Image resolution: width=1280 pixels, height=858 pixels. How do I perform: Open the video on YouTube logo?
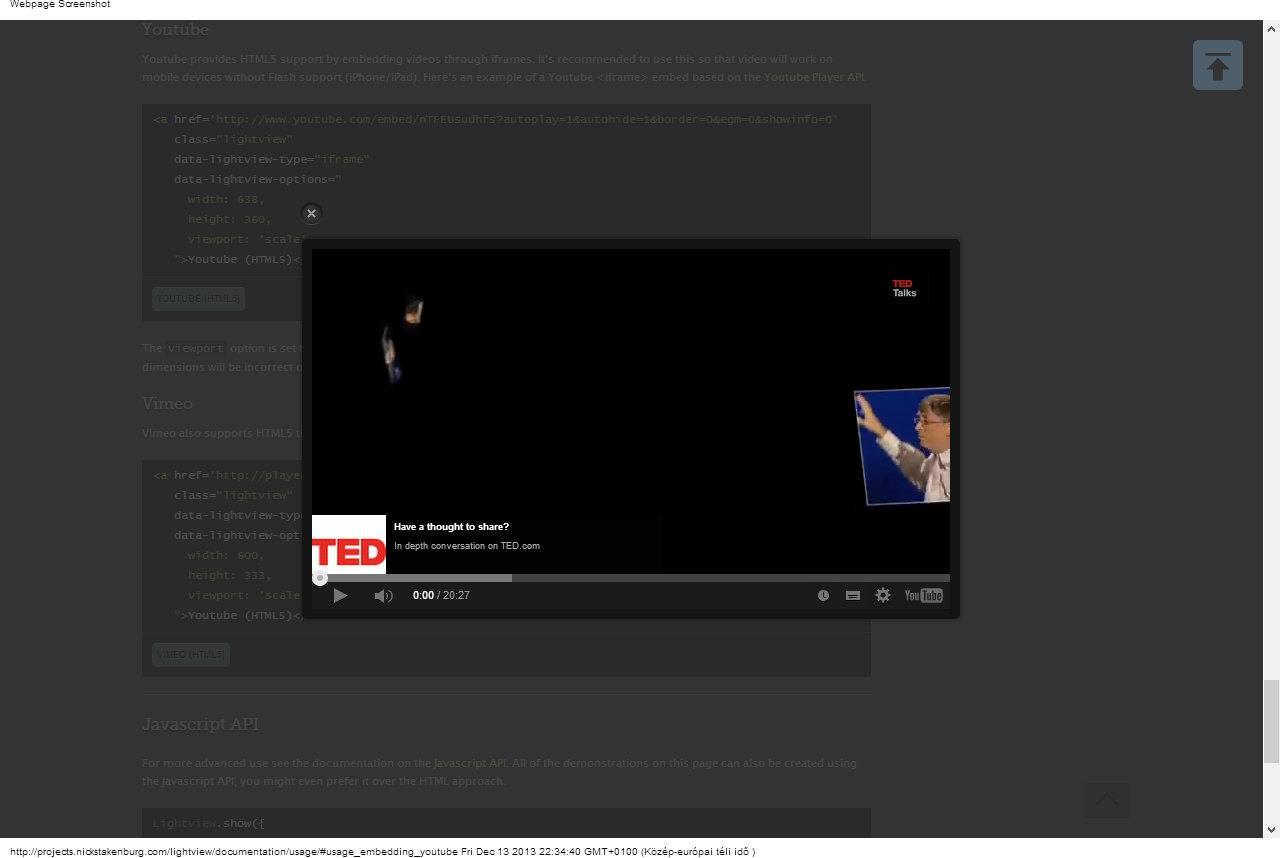(923, 595)
